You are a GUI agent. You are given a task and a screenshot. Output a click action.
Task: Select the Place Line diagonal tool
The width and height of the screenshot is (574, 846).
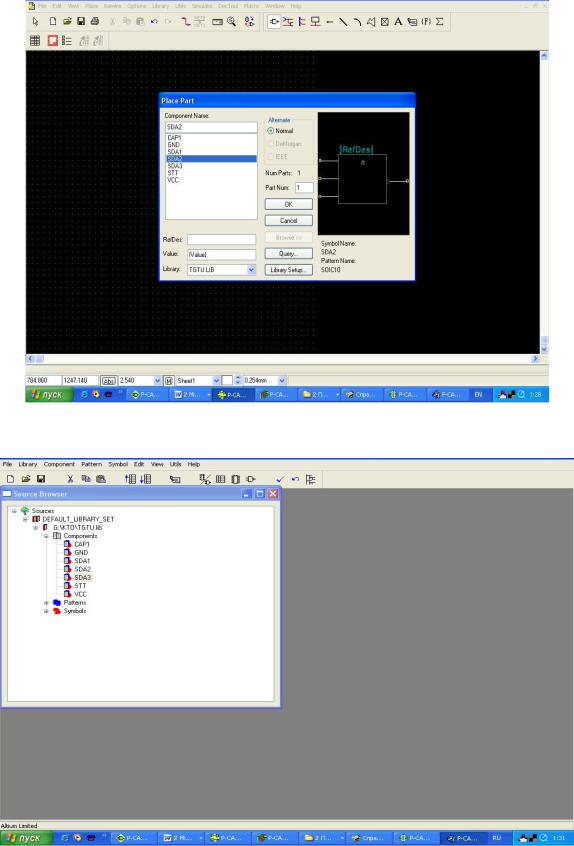coord(343,22)
